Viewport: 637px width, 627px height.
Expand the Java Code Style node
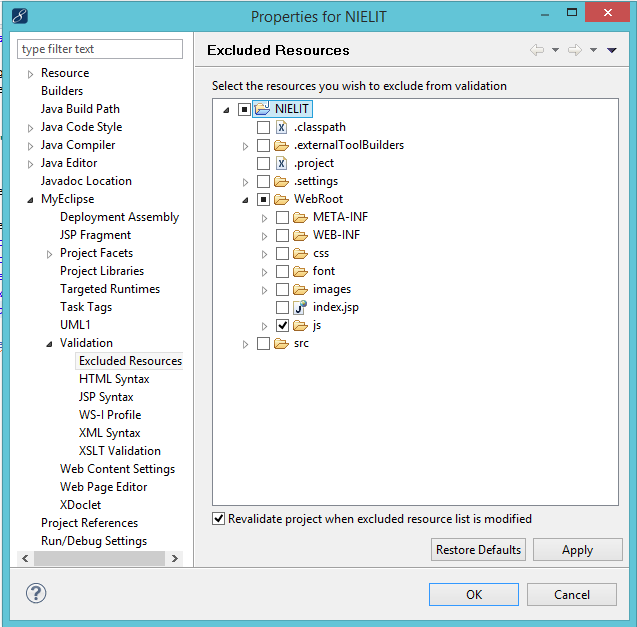pyautogui.click(x=30, y=128)
